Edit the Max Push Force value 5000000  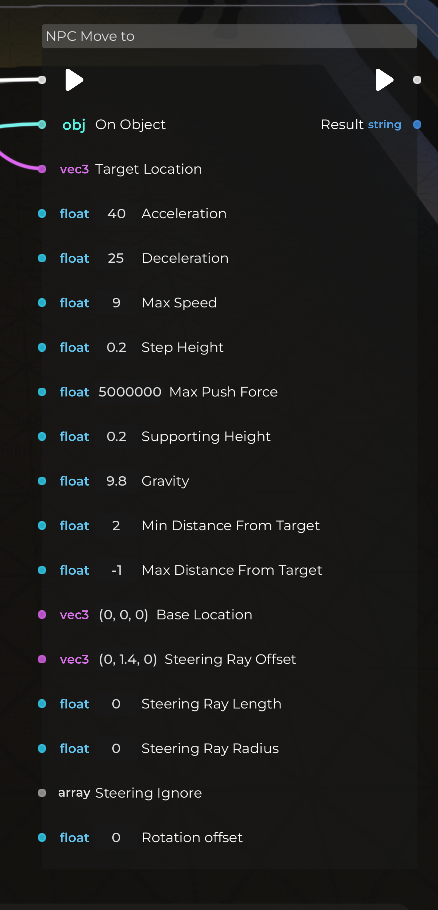130,392
